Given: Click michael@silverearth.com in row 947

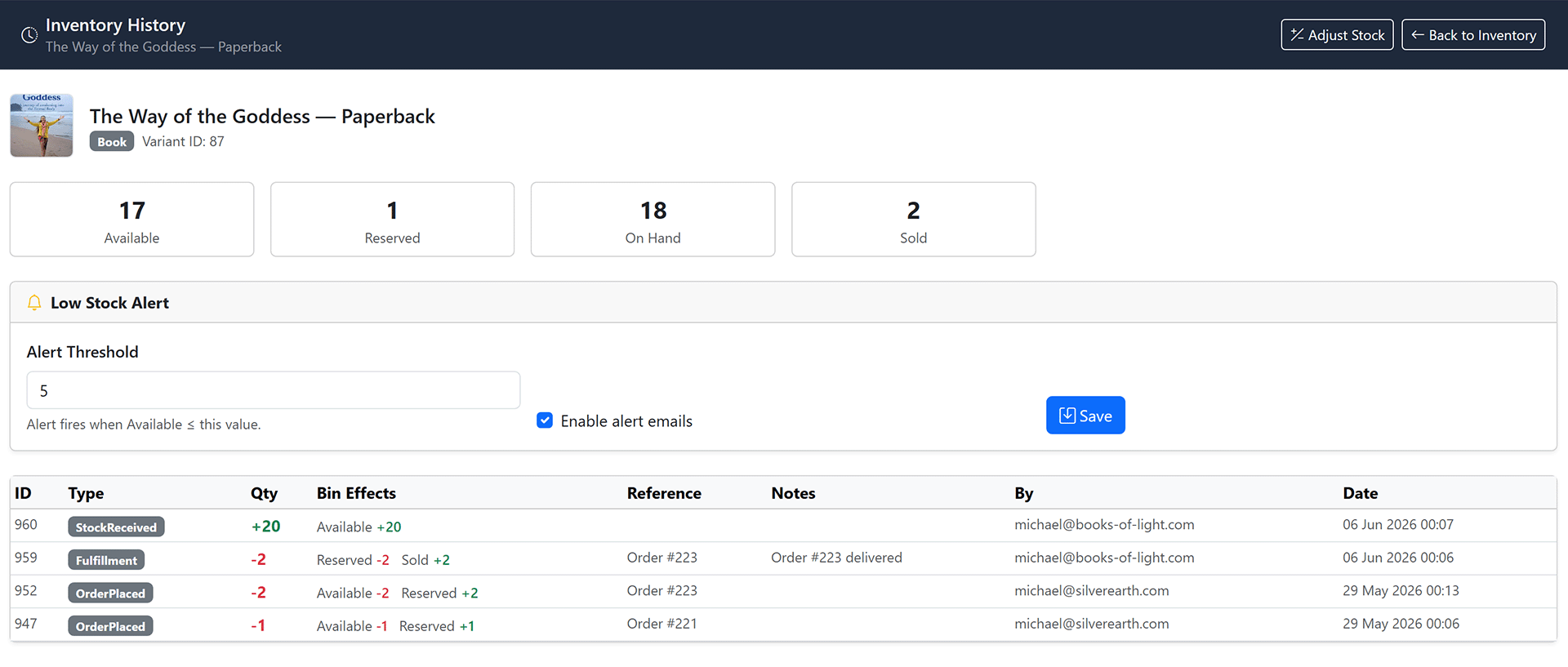Looking at the screenshot, I should 1092,624.
